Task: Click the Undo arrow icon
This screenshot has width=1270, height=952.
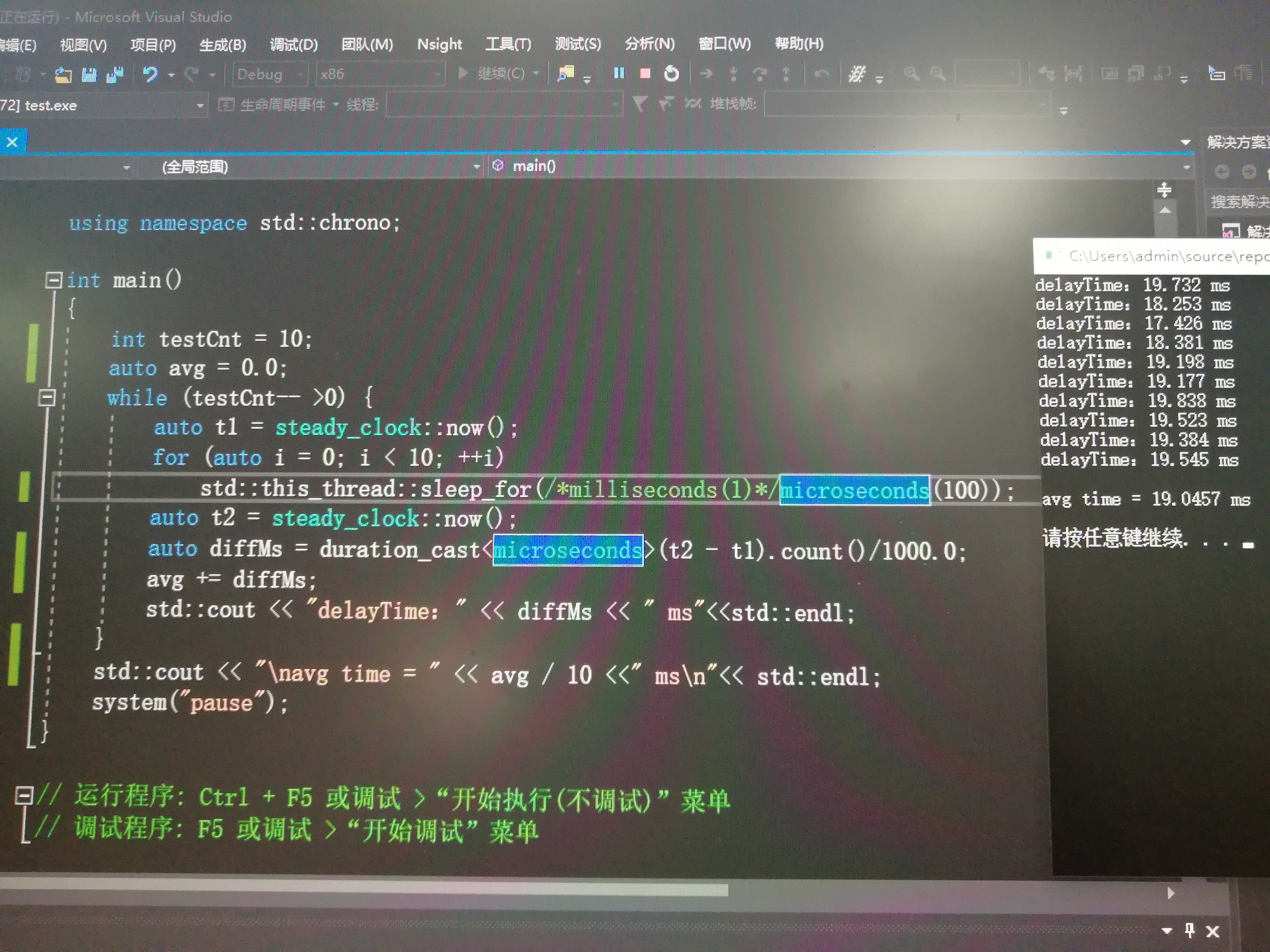Action: click(150, 74)
